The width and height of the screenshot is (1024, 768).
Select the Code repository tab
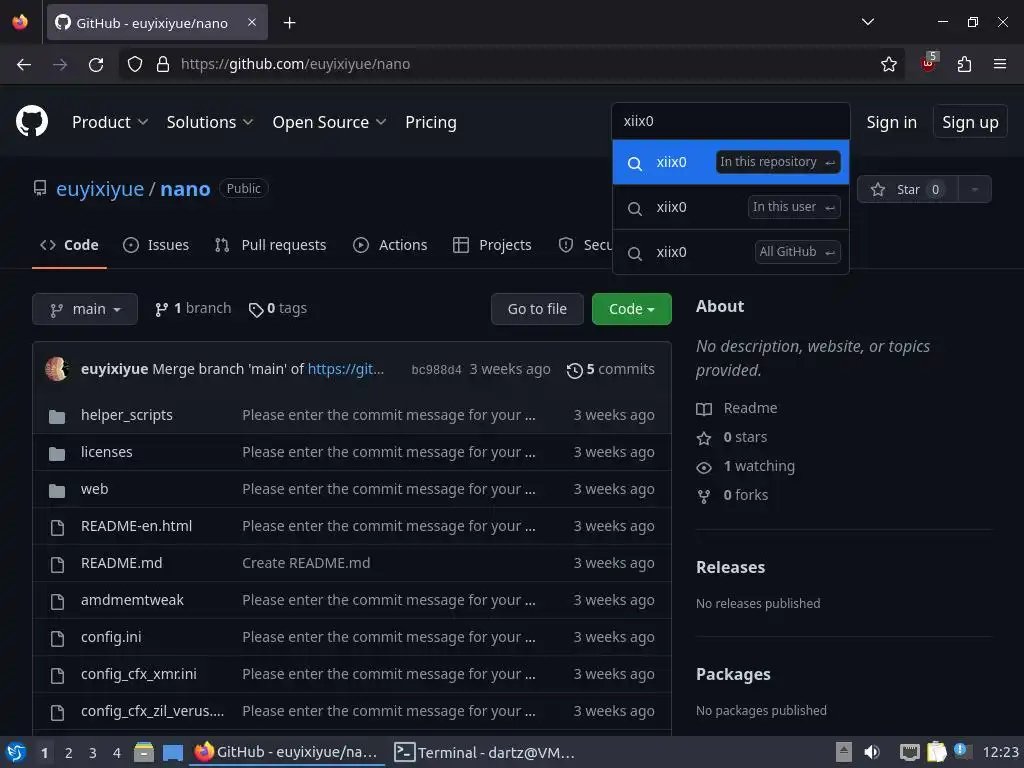(69, 245)
